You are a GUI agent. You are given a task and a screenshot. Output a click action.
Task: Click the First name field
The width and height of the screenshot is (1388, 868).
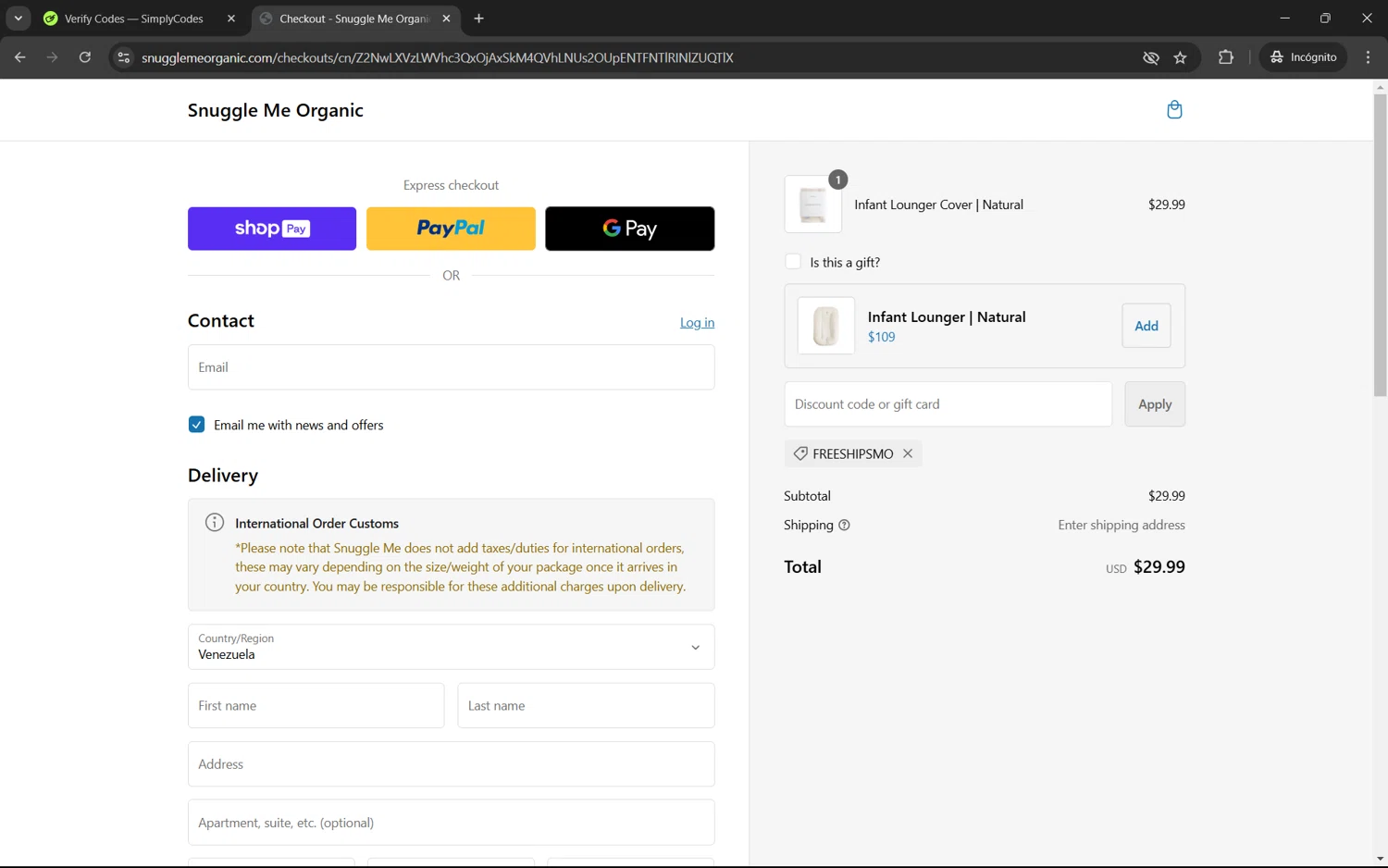point(316,705)
